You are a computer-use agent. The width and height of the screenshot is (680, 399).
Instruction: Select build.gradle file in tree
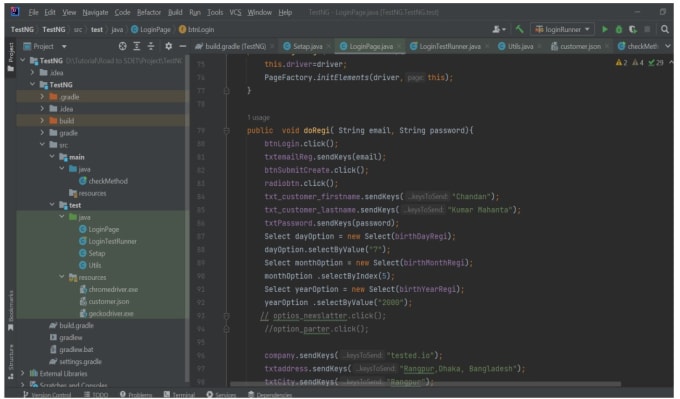click(76, 325)
